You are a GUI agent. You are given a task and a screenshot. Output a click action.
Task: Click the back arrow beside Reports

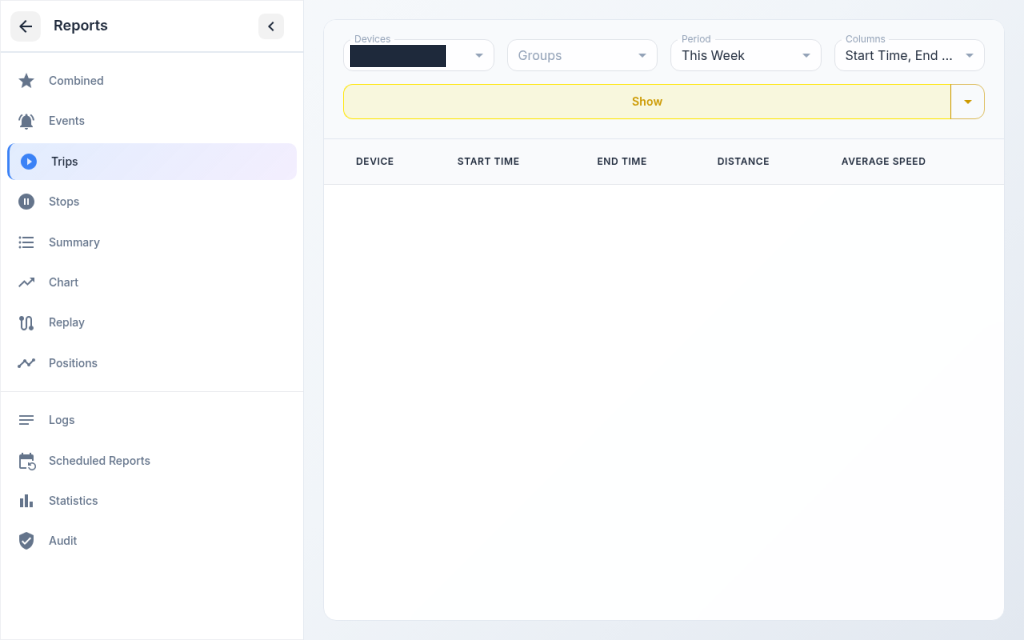[x=25, y=26]
